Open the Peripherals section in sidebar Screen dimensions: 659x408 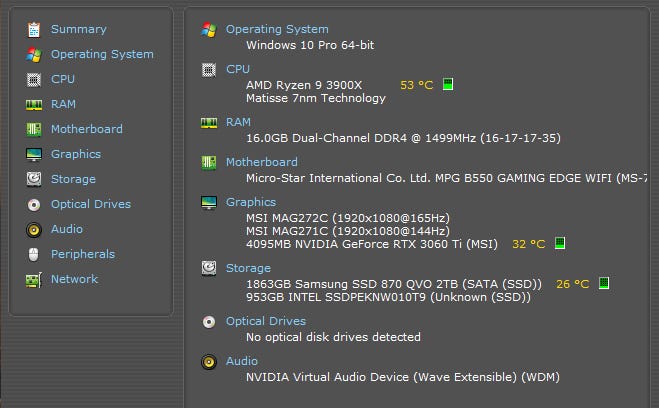tap(82, 254)
